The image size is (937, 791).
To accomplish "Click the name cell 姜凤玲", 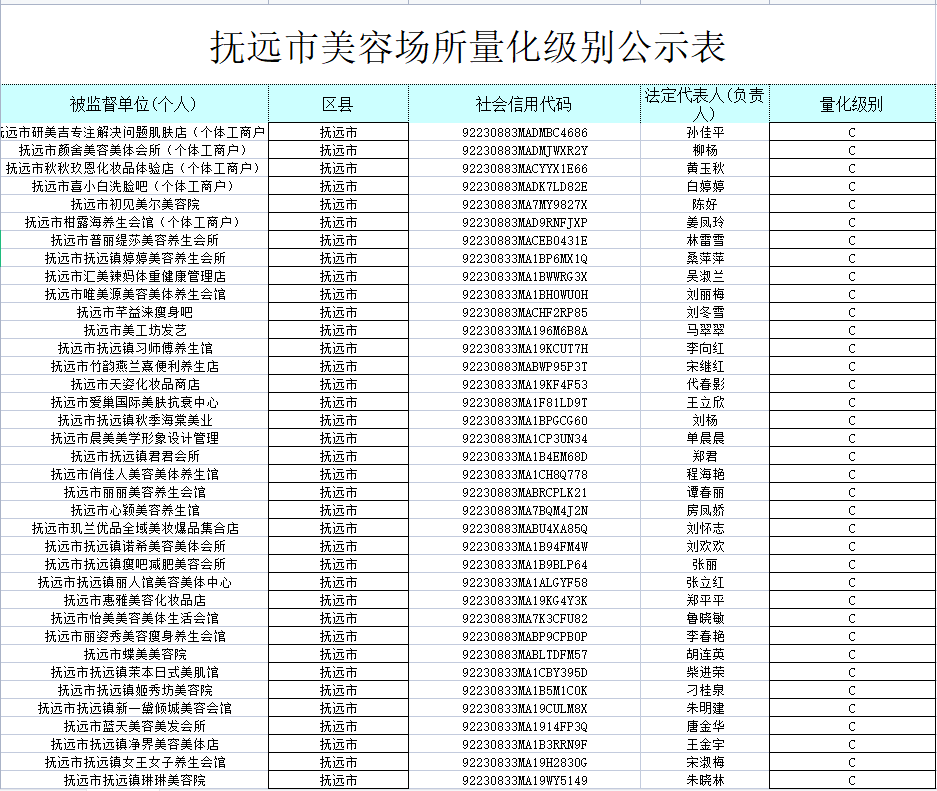I will tap(705, 222).
